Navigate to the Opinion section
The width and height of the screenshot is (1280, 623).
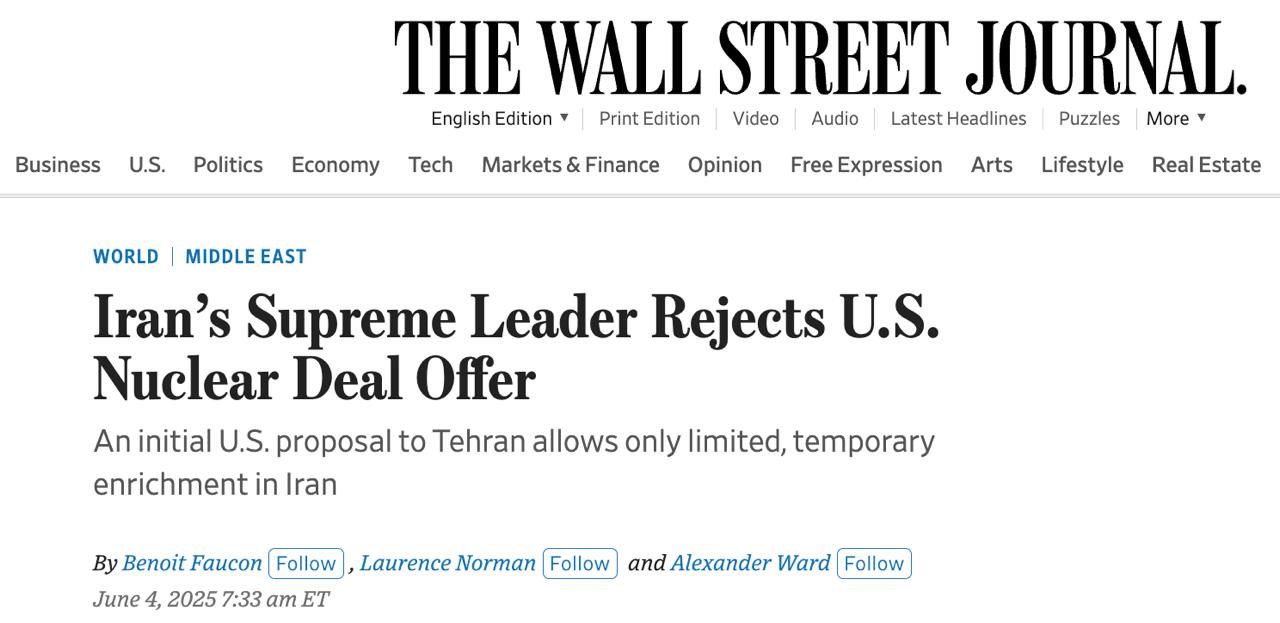pos(724,165)
